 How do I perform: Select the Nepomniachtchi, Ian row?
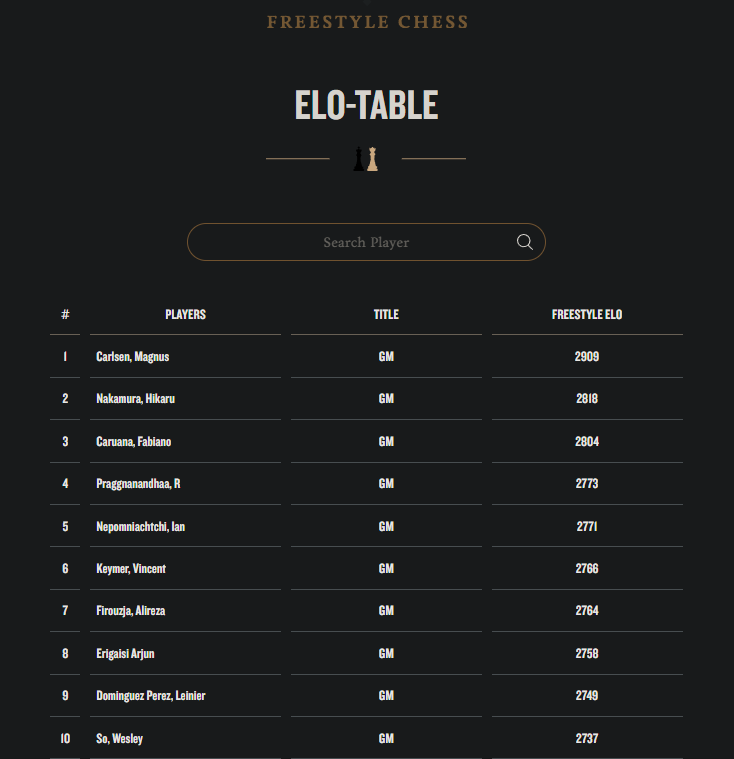click(366, 526)
